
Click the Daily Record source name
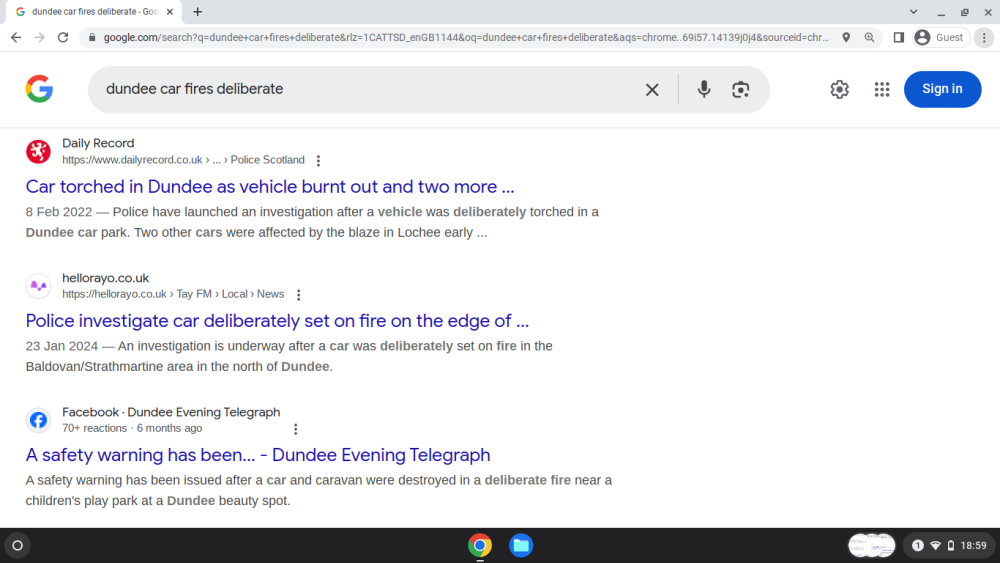pos(98,143)
